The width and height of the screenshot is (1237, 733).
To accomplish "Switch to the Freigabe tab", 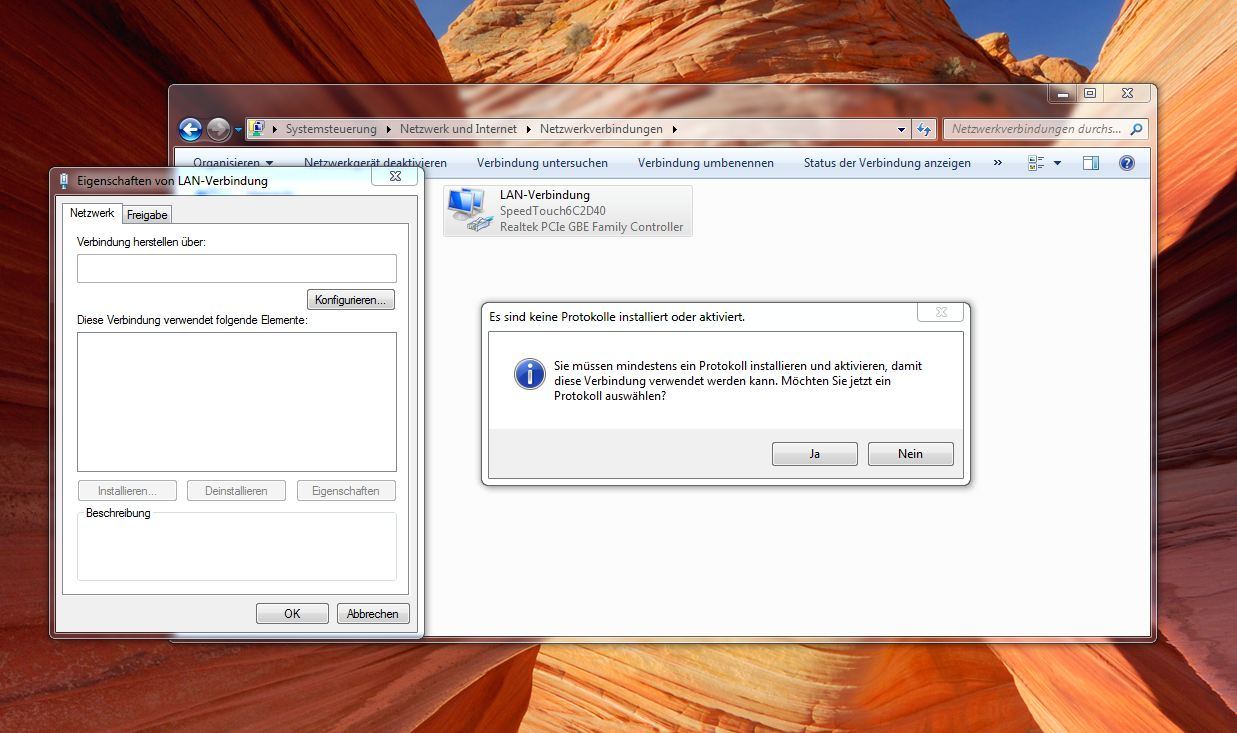I will tap(147, 214).
